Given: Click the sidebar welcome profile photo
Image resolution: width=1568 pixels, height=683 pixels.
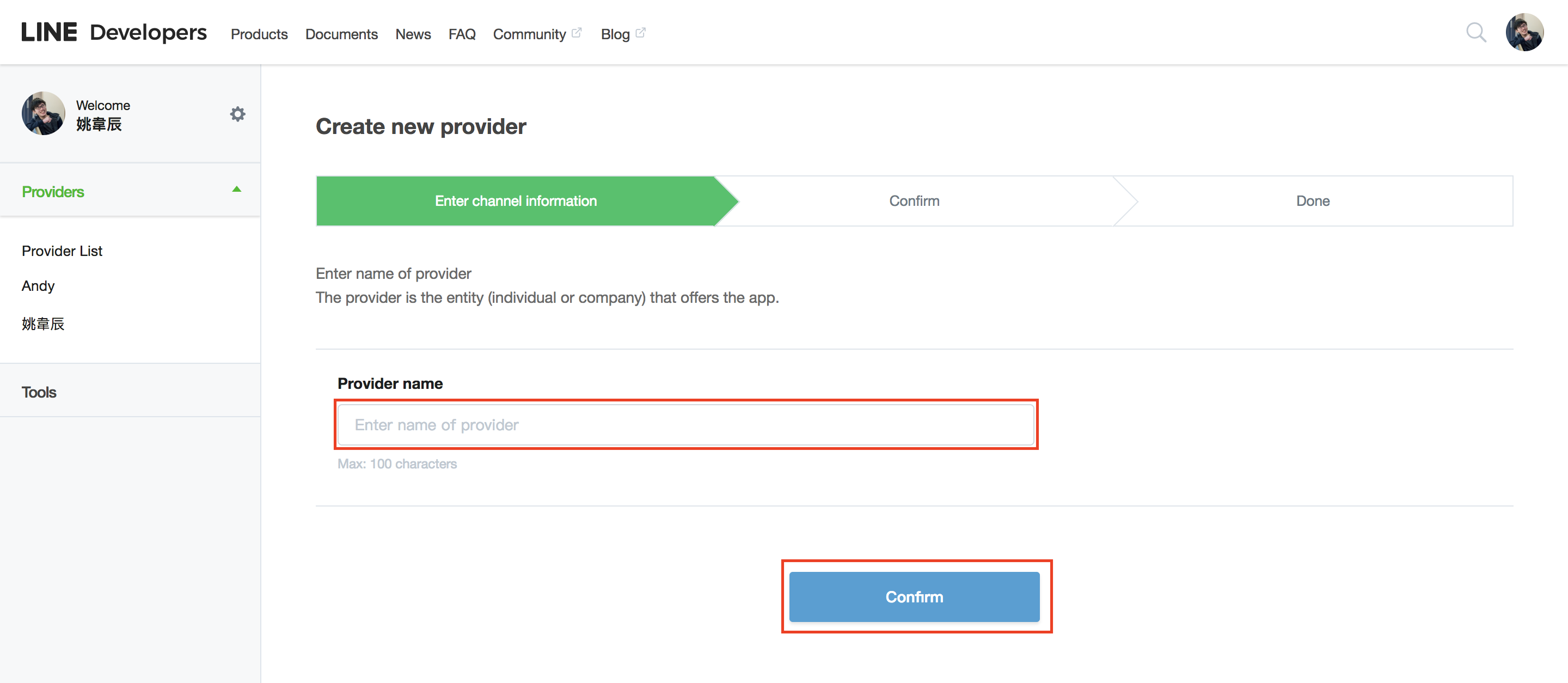Looking at the screenshot, I should tap(43, 113).
